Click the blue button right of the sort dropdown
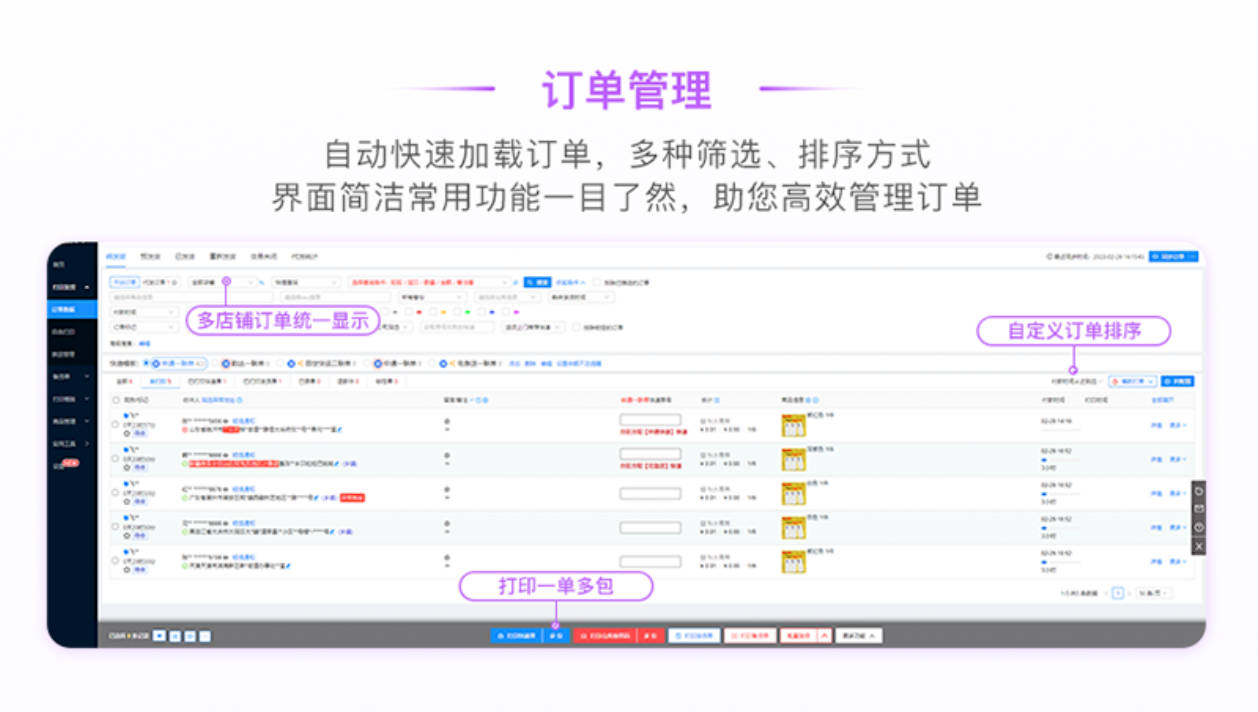This screenshot has height=712, width=1258. pos(1177,381)
